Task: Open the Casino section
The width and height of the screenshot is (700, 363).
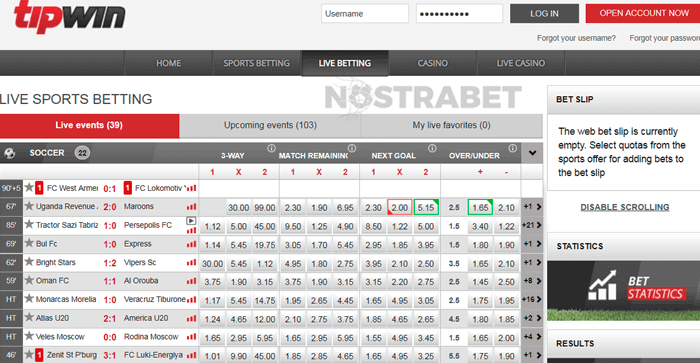Action: tap(433, 63)
